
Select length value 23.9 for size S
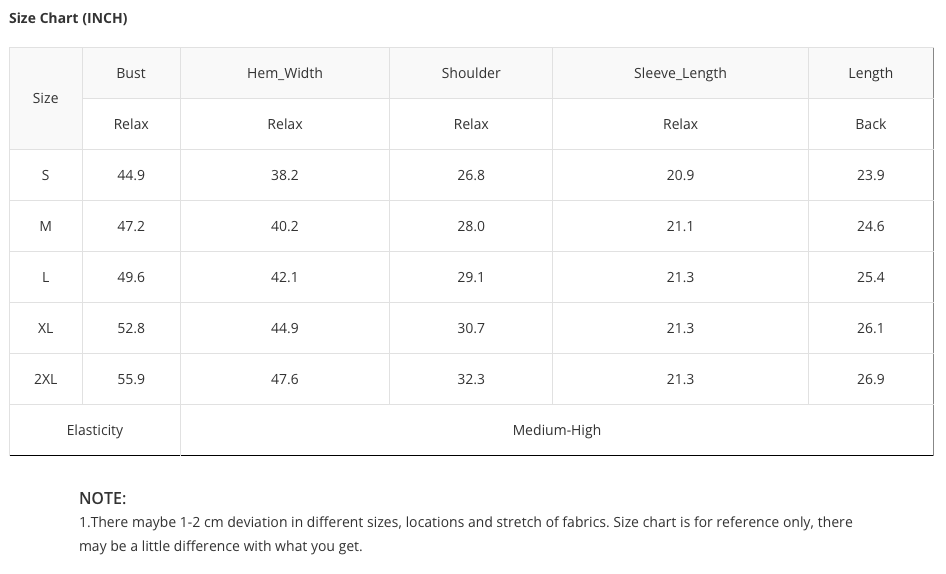point(870,175)
